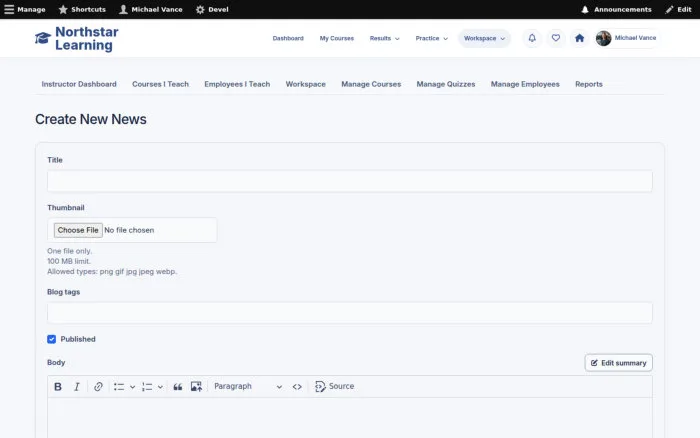Open the Courses I Teach tab
The image size is (700, 438).
tap(160, 84)
